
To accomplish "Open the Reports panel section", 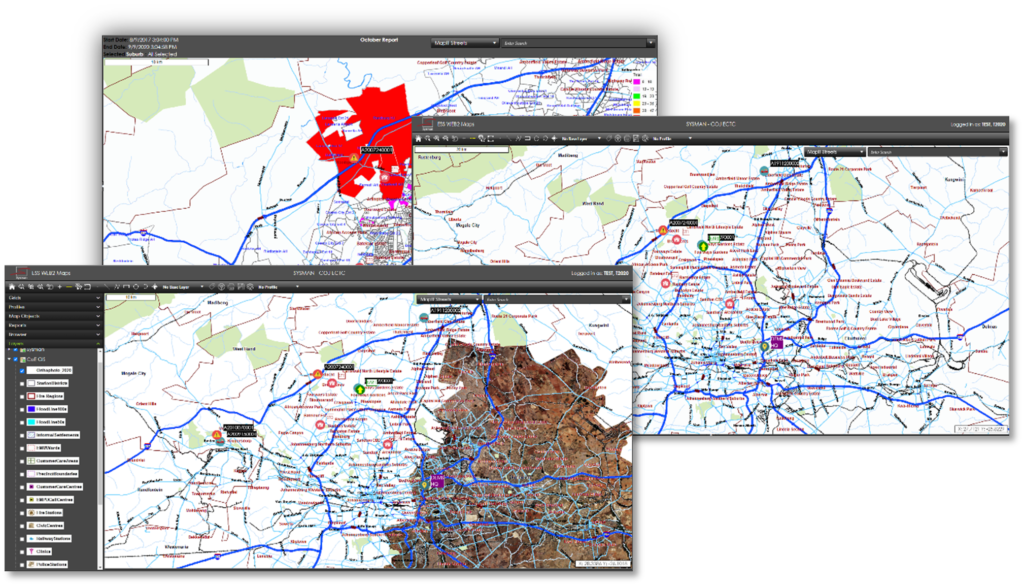I will click(52, 325).
